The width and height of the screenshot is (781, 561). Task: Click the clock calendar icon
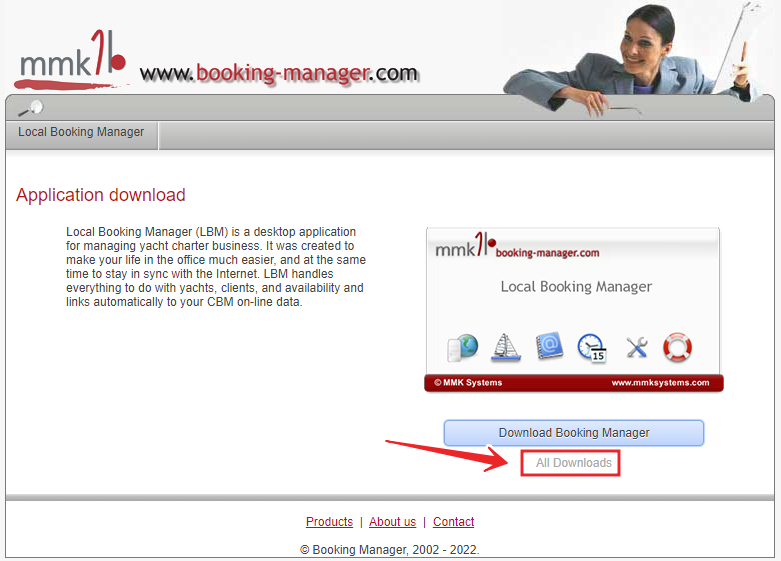592,348
